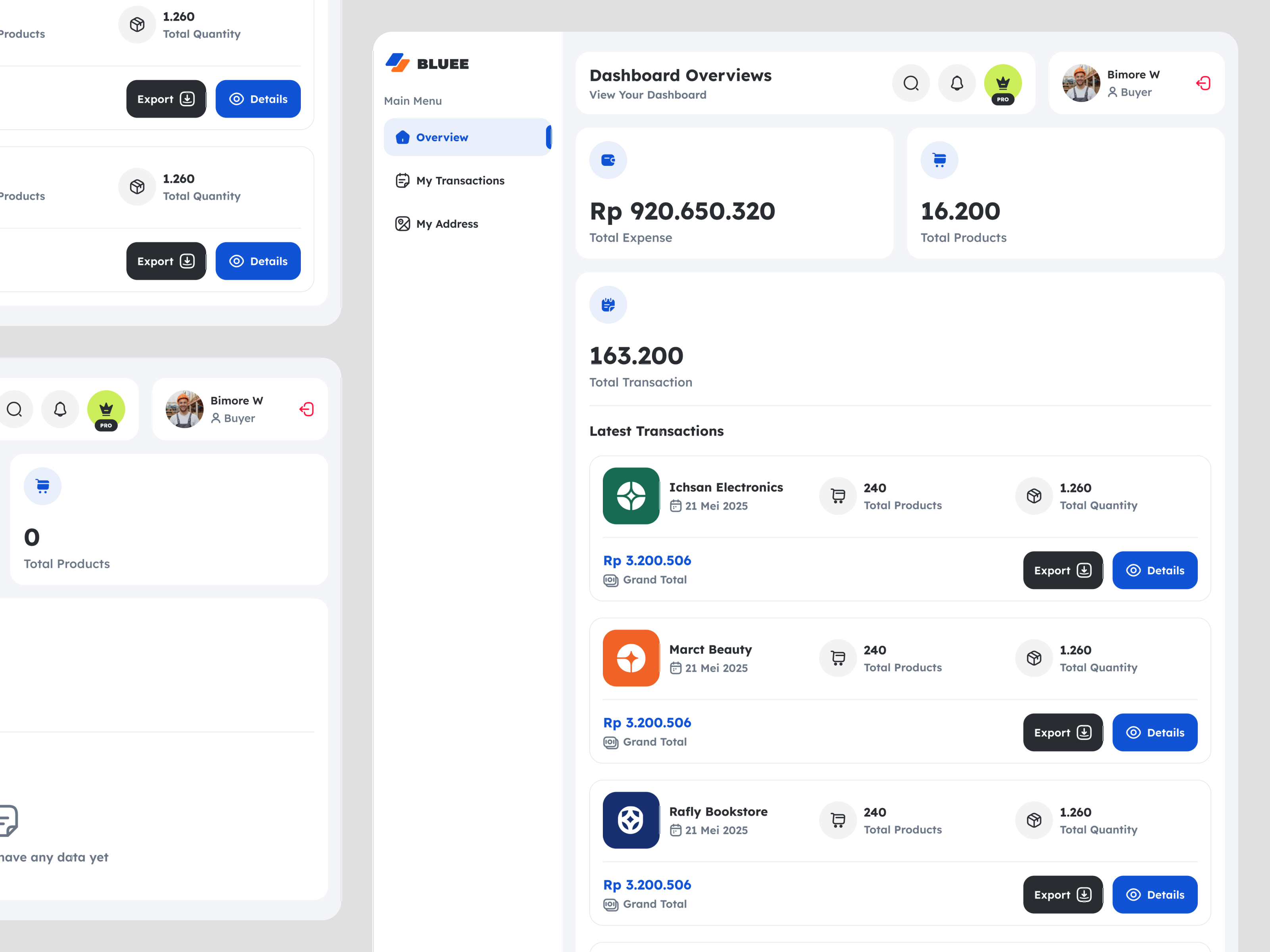Click the cart icon above 0 Total Products
The width and height of the screenshot is (1270, 952).
[x=42, y=486]
